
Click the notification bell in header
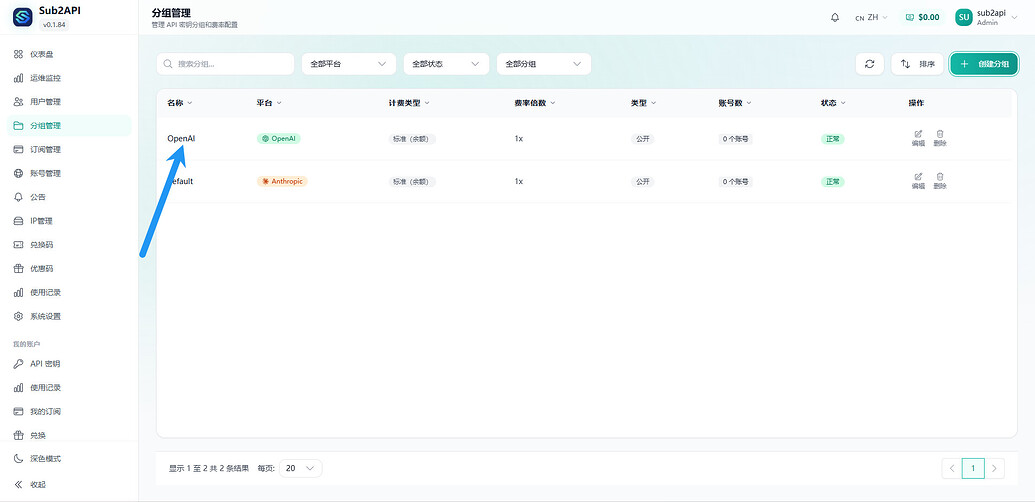click(x=835, y=17)
